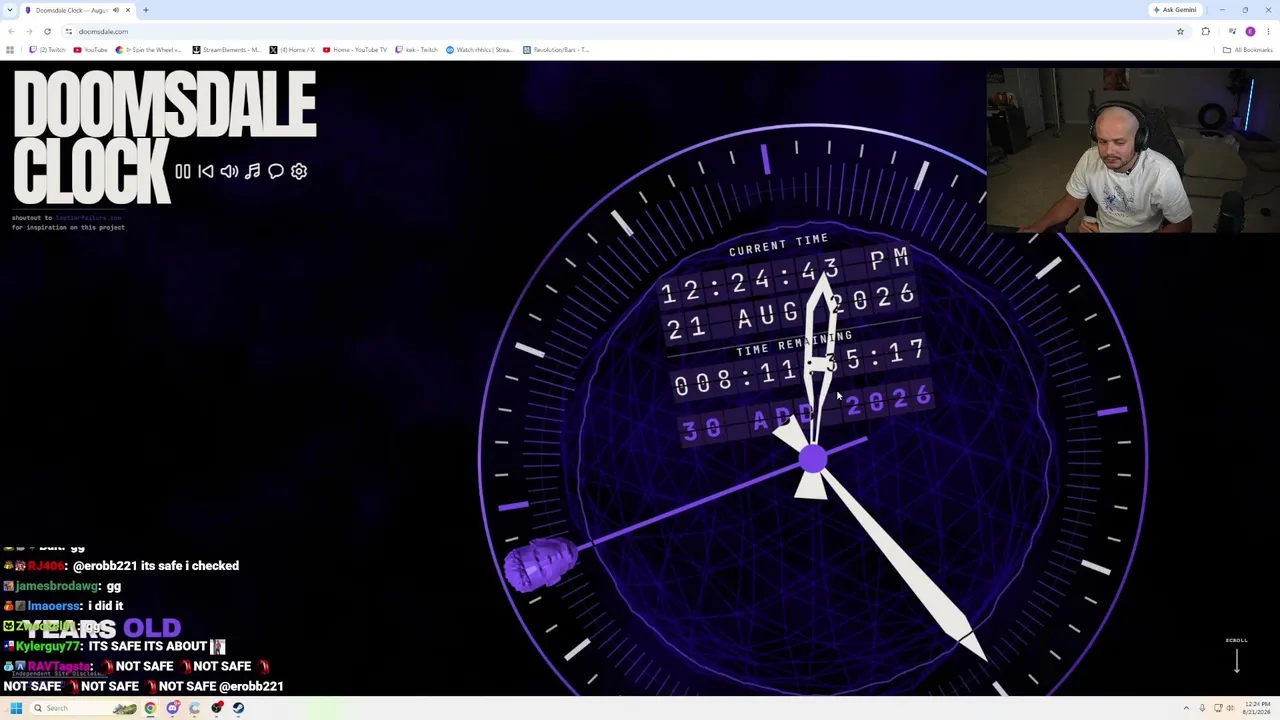
Task: Open the chat bubble icon
Action: tap(276, 171)
